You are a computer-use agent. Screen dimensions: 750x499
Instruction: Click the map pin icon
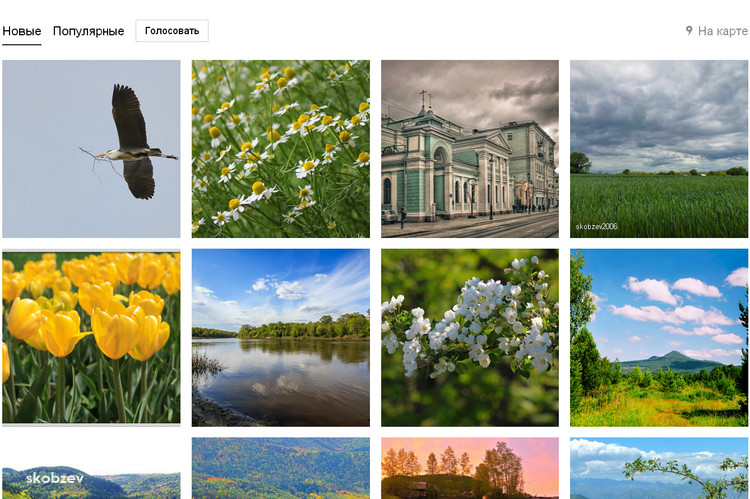(689, 31)
